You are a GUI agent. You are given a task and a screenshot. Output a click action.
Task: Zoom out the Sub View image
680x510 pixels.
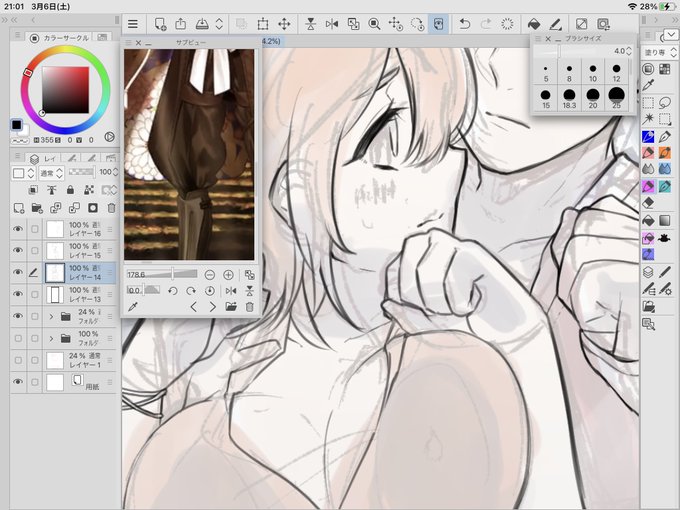209,275
